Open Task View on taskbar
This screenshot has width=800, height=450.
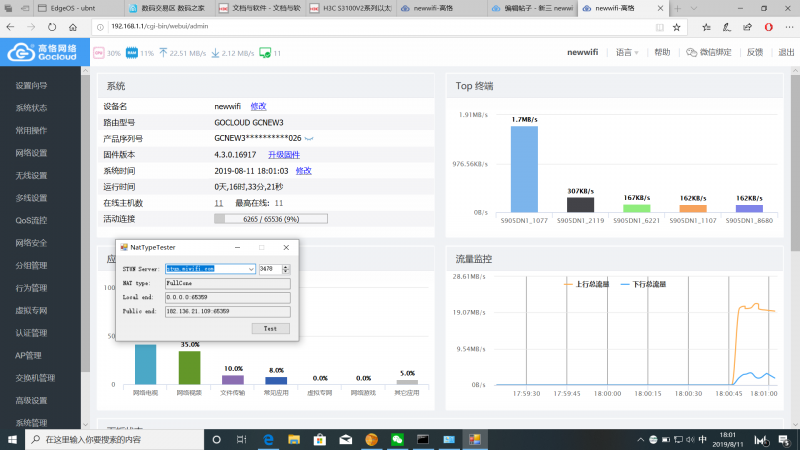click(x=242, y=439)
